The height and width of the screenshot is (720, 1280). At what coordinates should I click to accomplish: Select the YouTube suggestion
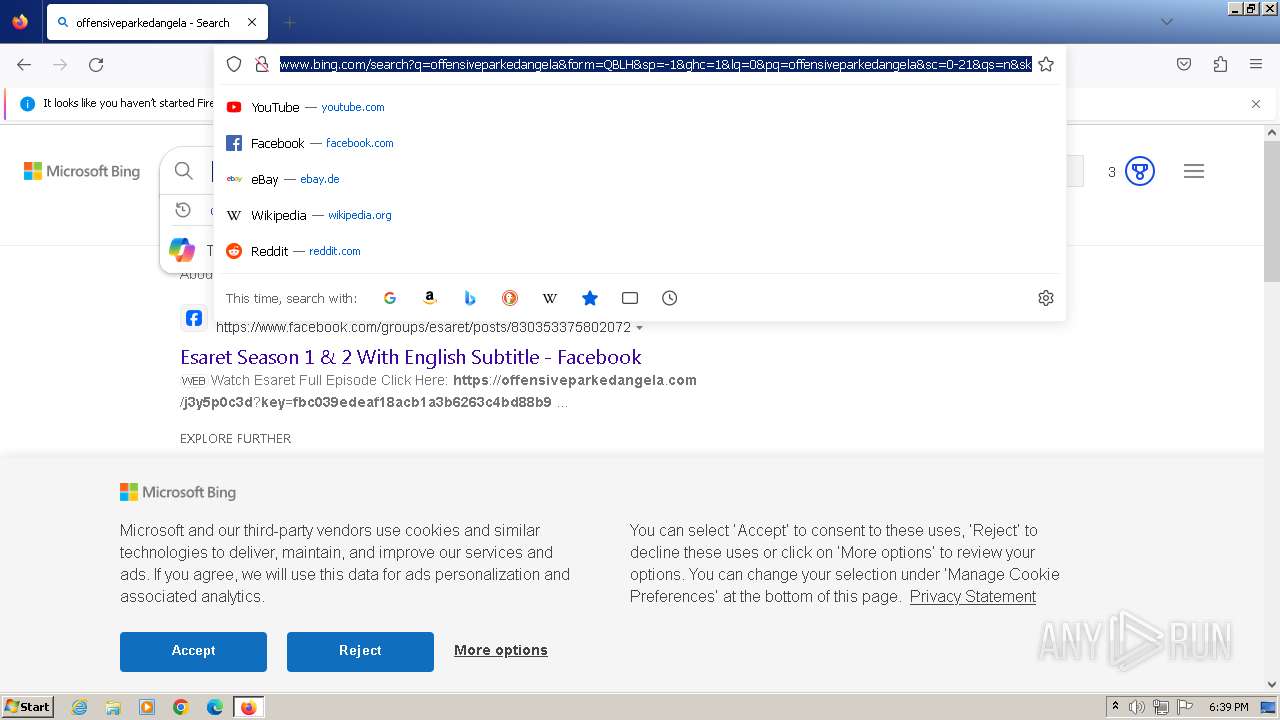(x=640, y=107)
